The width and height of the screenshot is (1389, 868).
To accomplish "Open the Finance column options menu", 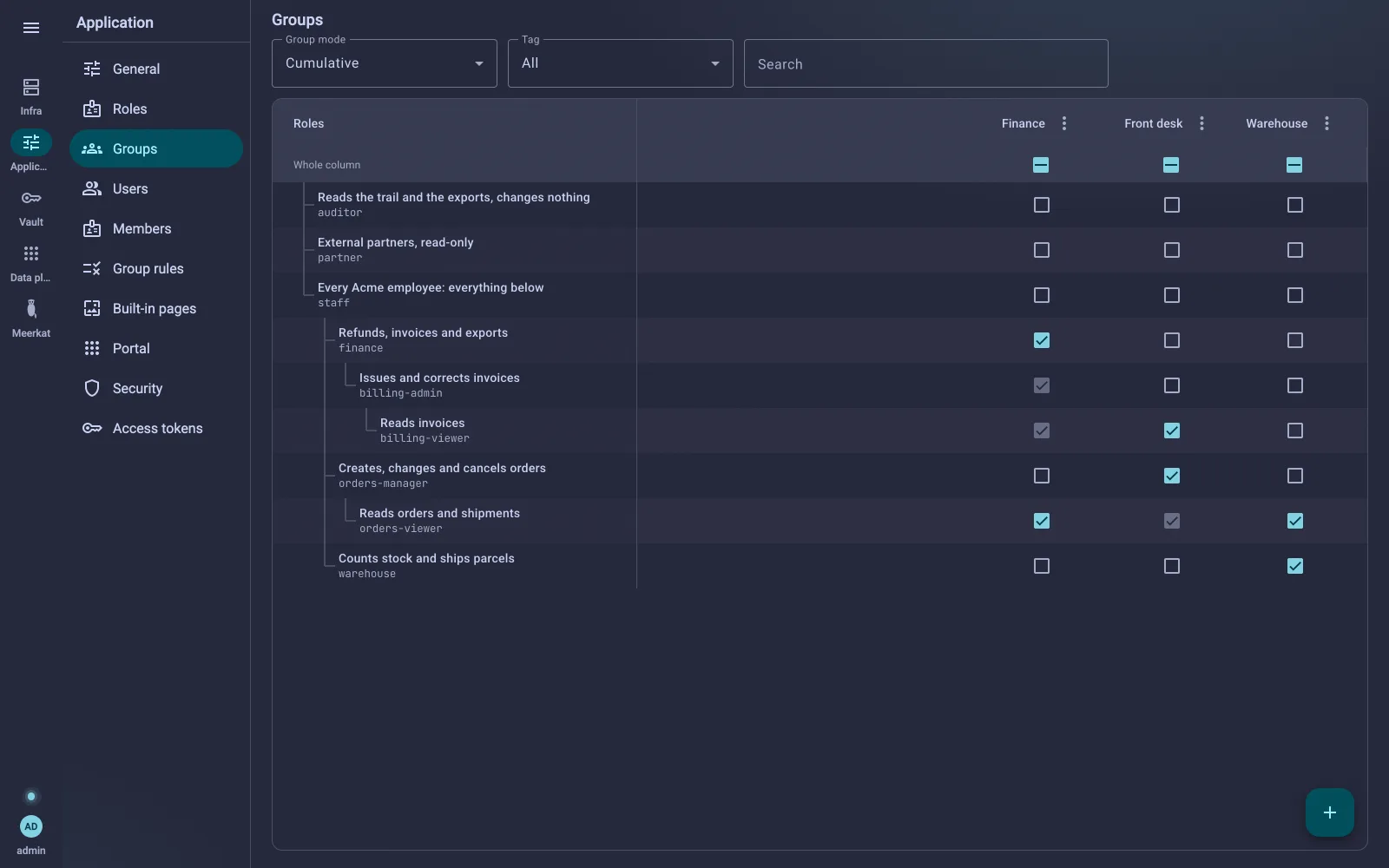I will coord(1064,123).
